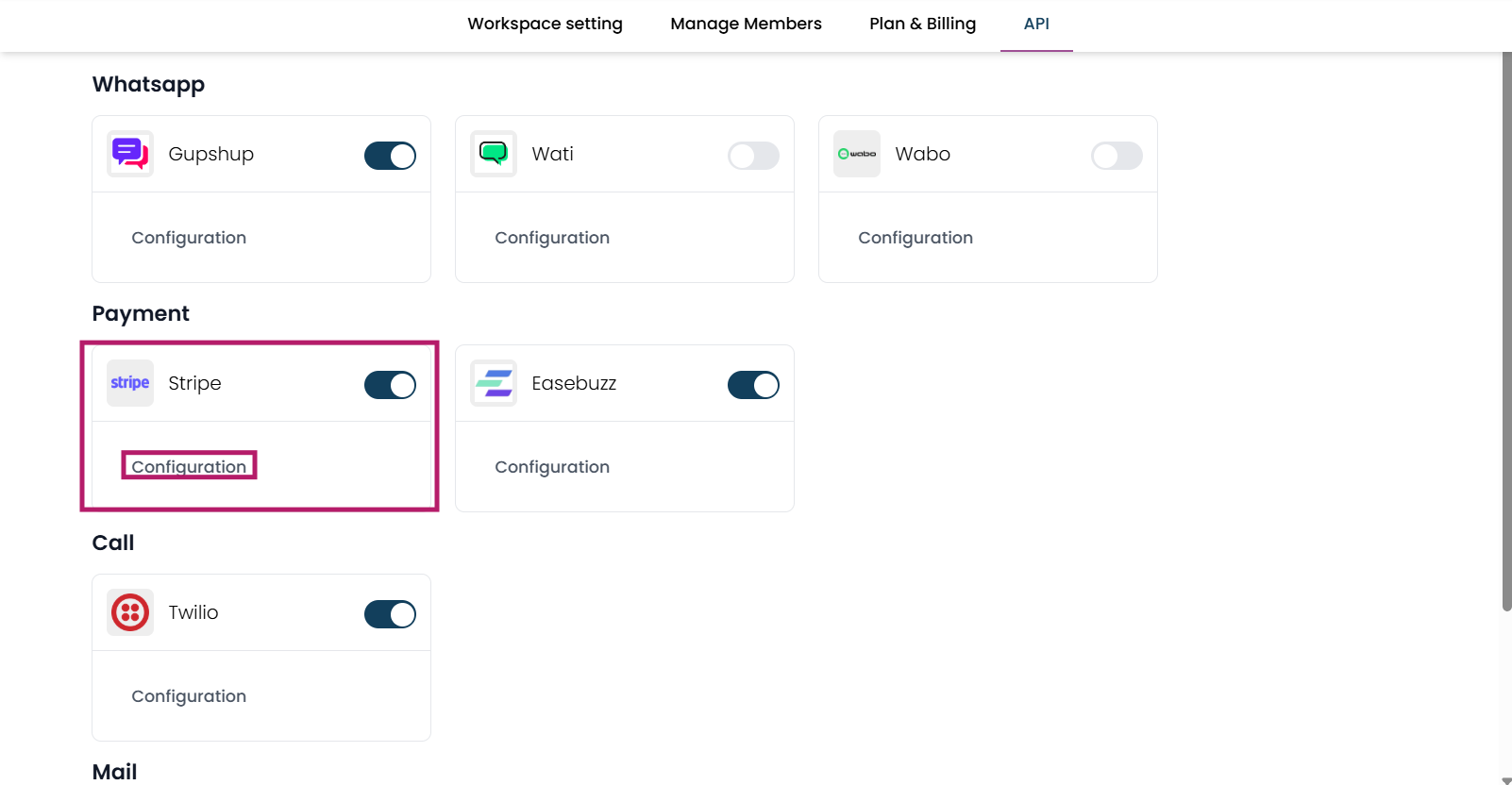
Task: Turn off the Stripe payment toggle
Action: (x=390, y=385)
